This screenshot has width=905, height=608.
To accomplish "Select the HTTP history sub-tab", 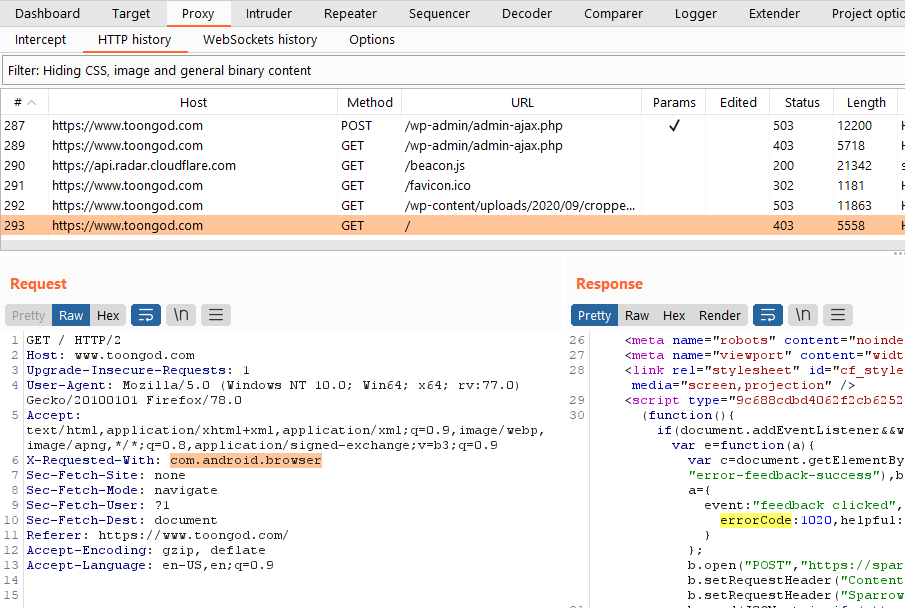I will pos(134,40).
